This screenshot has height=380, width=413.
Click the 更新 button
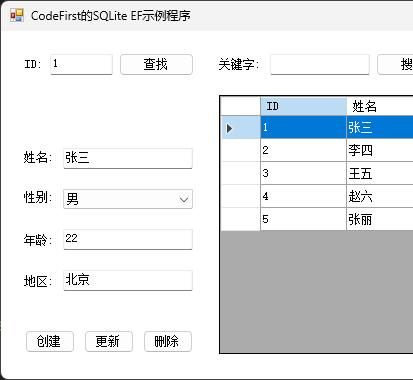tap(109, 341)
